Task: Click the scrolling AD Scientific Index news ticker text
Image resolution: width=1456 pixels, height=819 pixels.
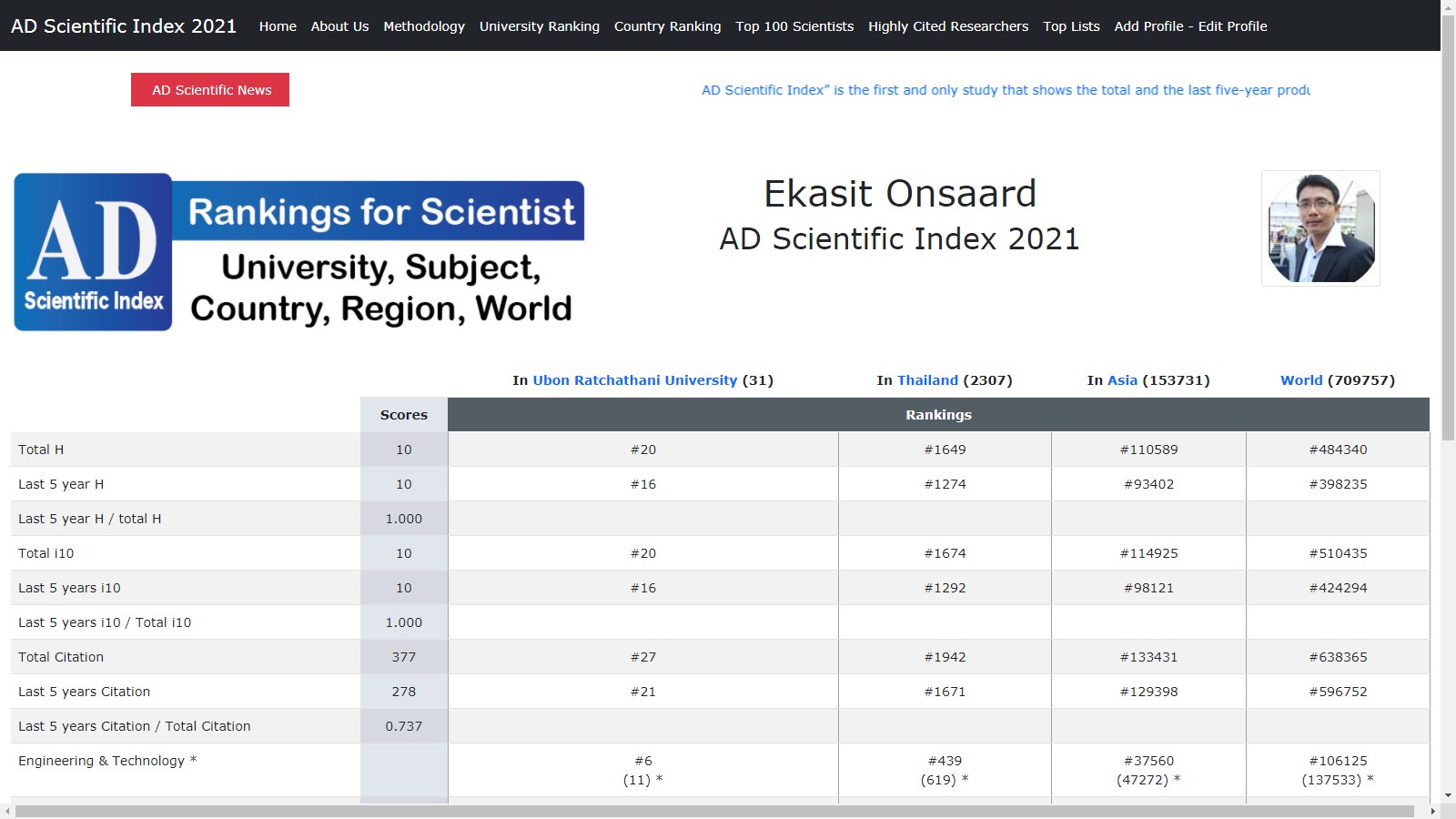Action: click(x=1006, y=90)
